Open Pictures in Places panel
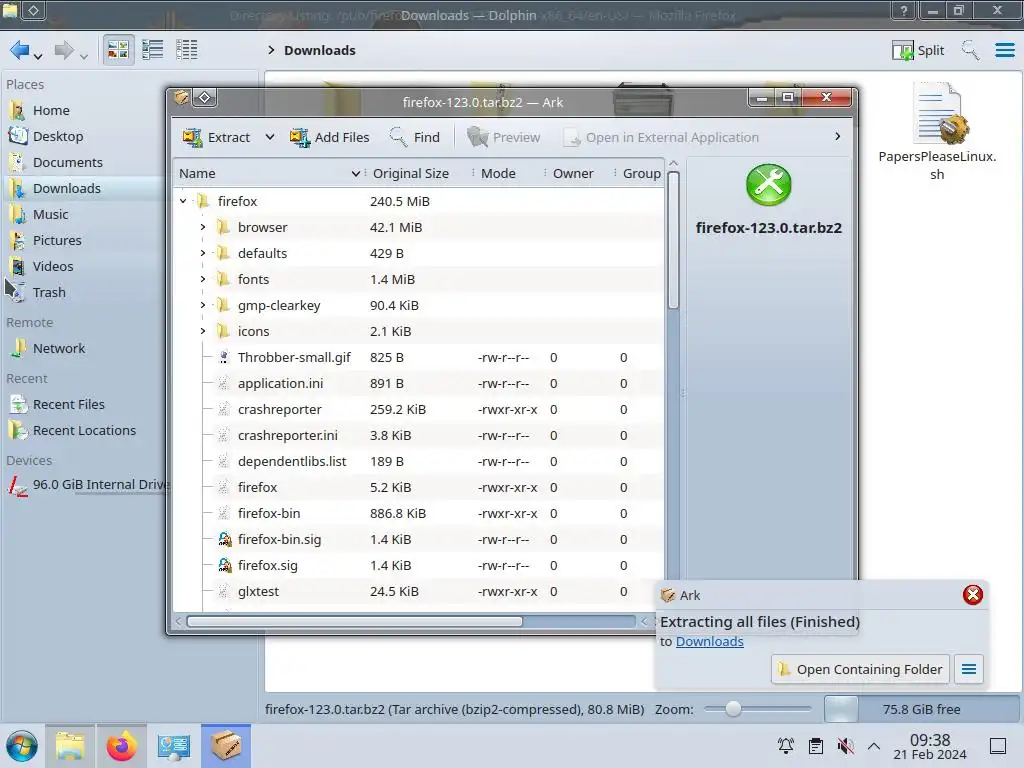Screen dimensions: 1024x768 click(57, 241)
